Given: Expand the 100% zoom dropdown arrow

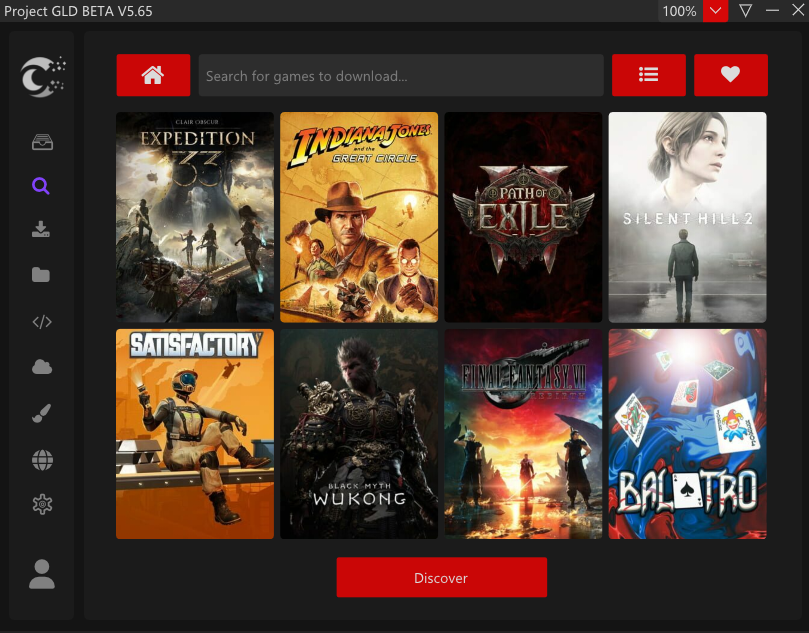Looking at the screenshot, I should tap(715, 11).
